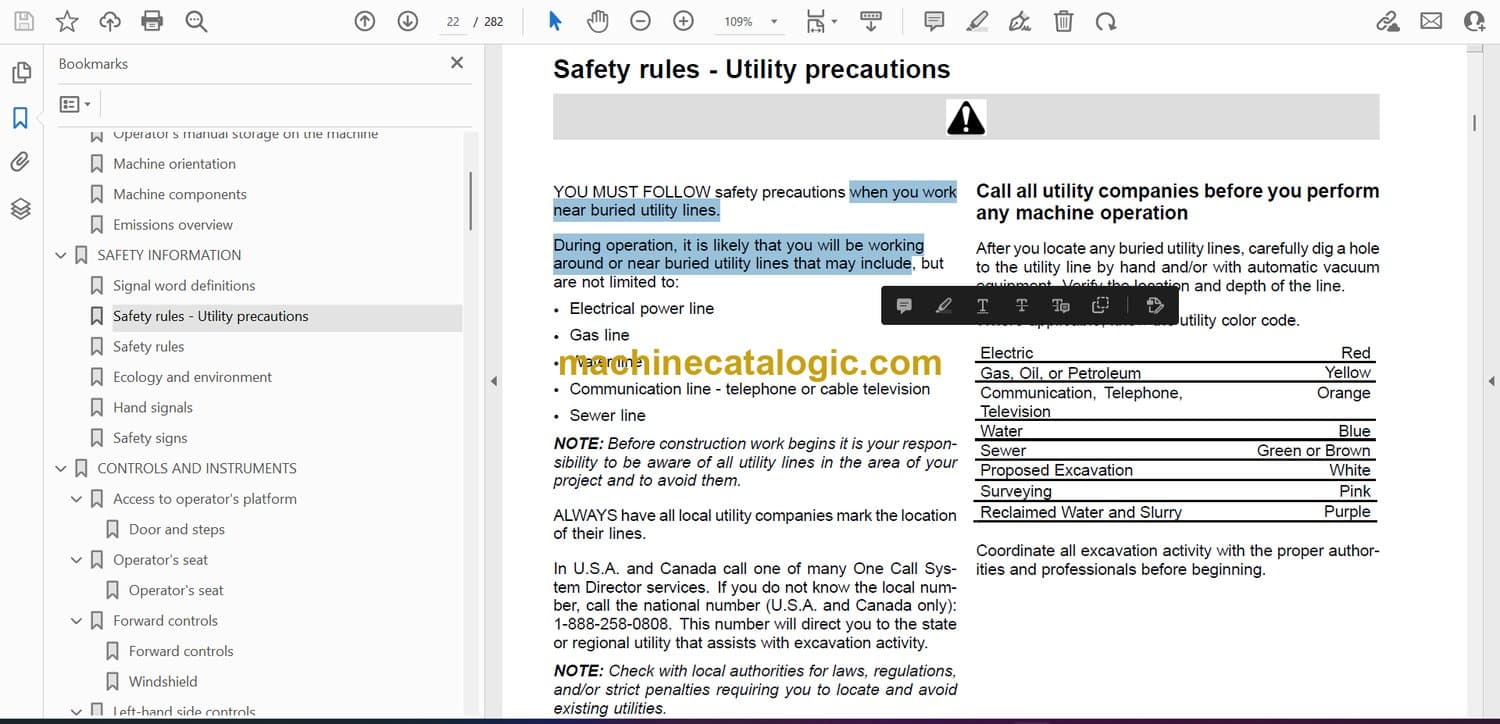
Task: Strike through the selected text
Action: [x=1021, y=306]
